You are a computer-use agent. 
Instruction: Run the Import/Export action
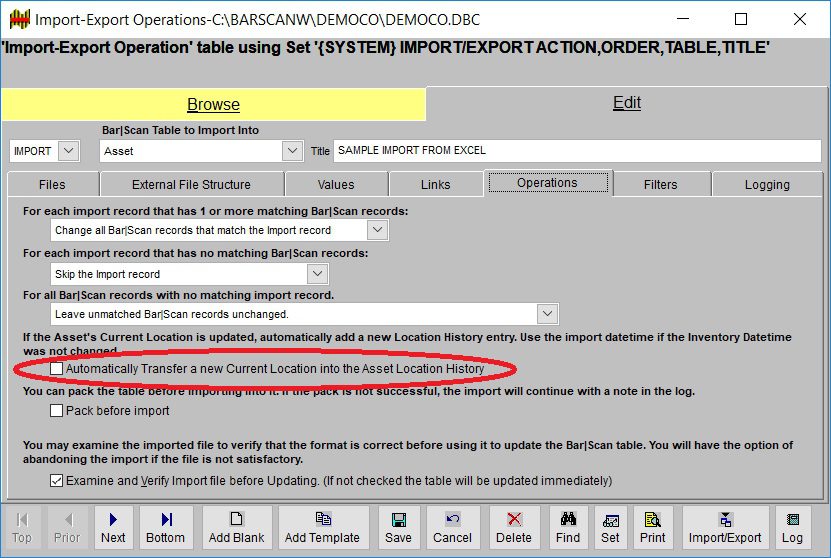point(725,527)
